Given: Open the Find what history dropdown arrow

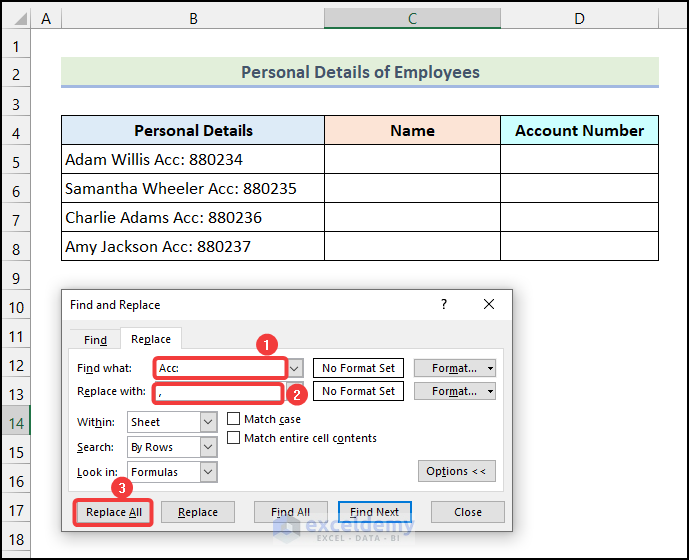Looking at the screenshot, I should (x=295, y=368).
